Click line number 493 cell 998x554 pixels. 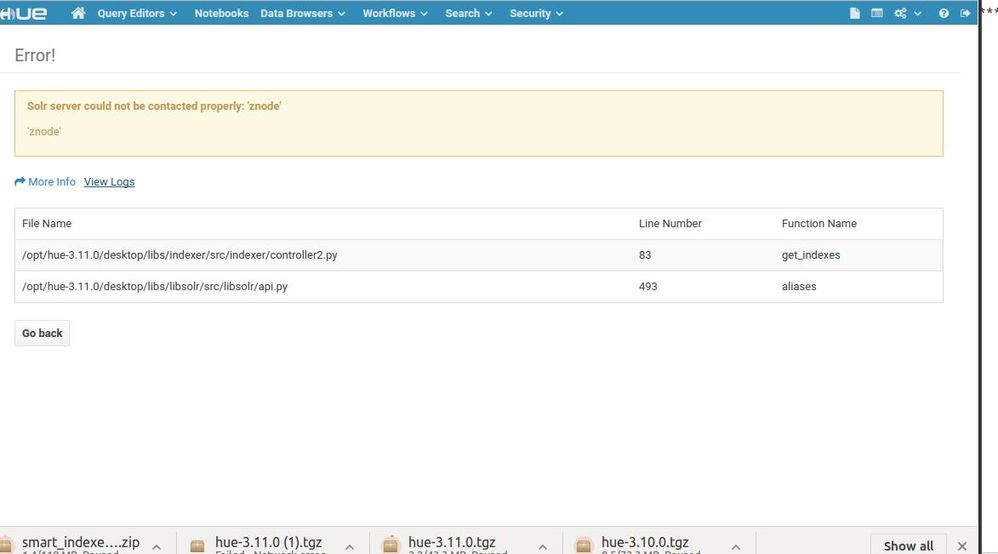tap(703, 287)
